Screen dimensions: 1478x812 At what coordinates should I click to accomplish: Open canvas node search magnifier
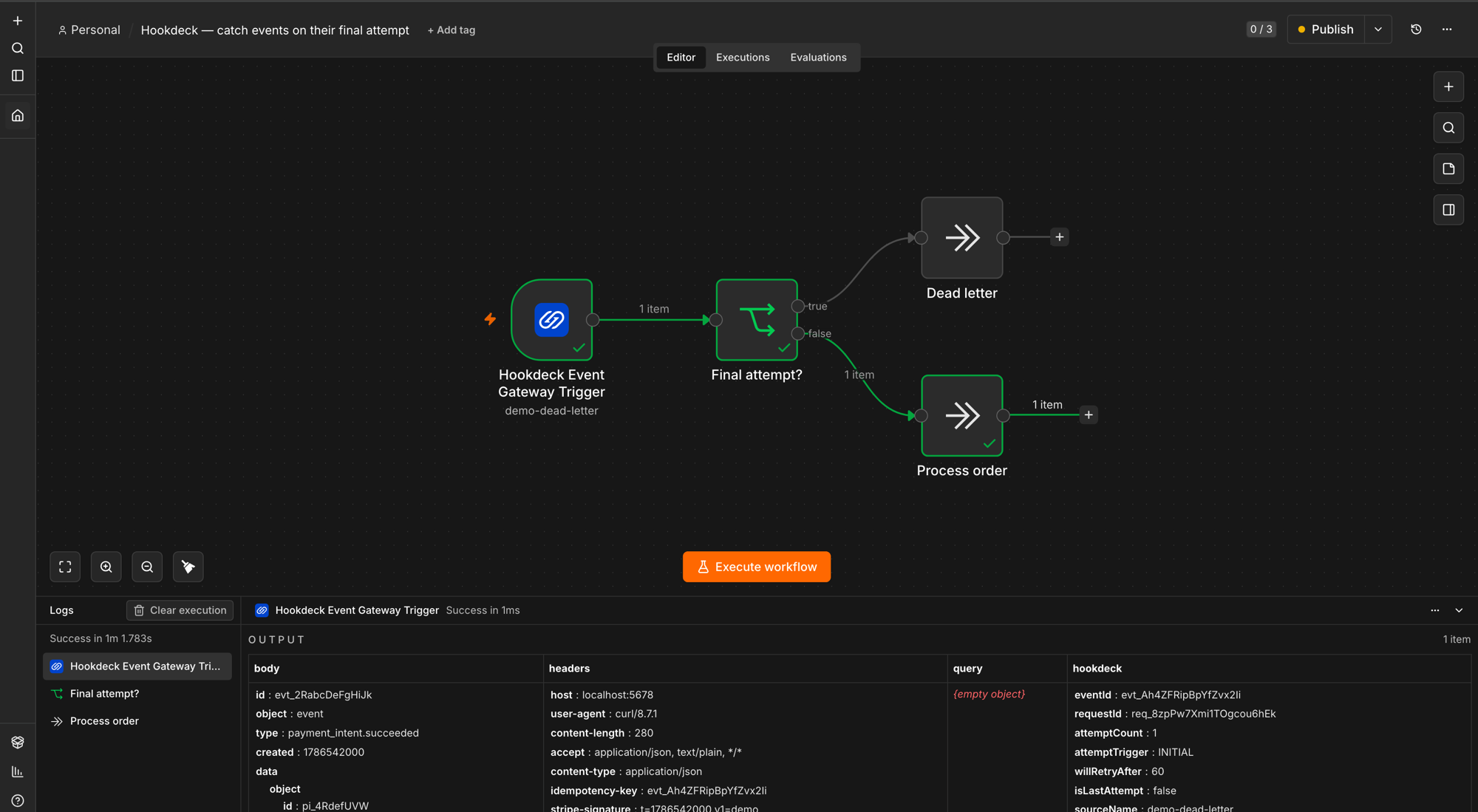coord(1448,128)
